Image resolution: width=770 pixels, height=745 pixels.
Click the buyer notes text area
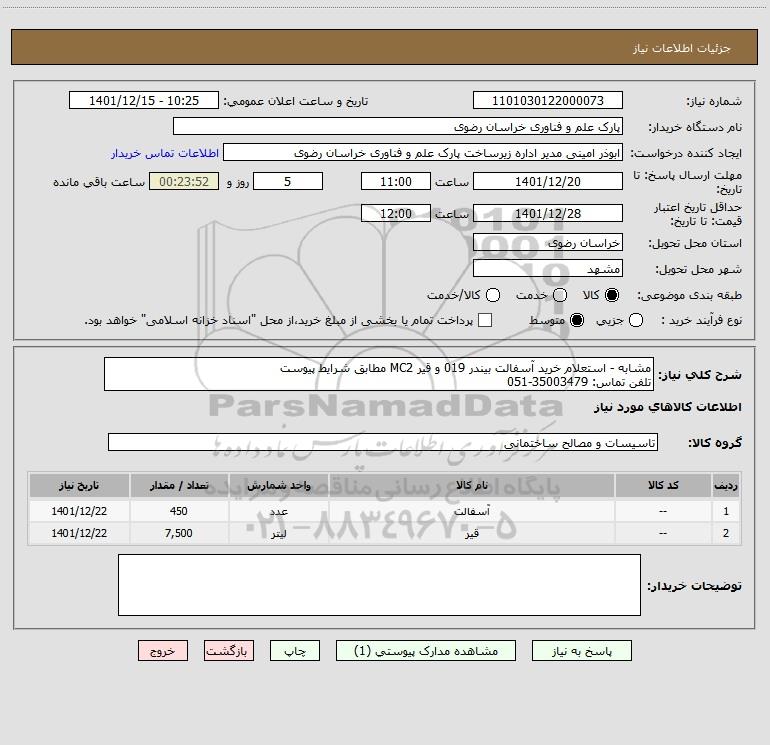coord(380,584)
